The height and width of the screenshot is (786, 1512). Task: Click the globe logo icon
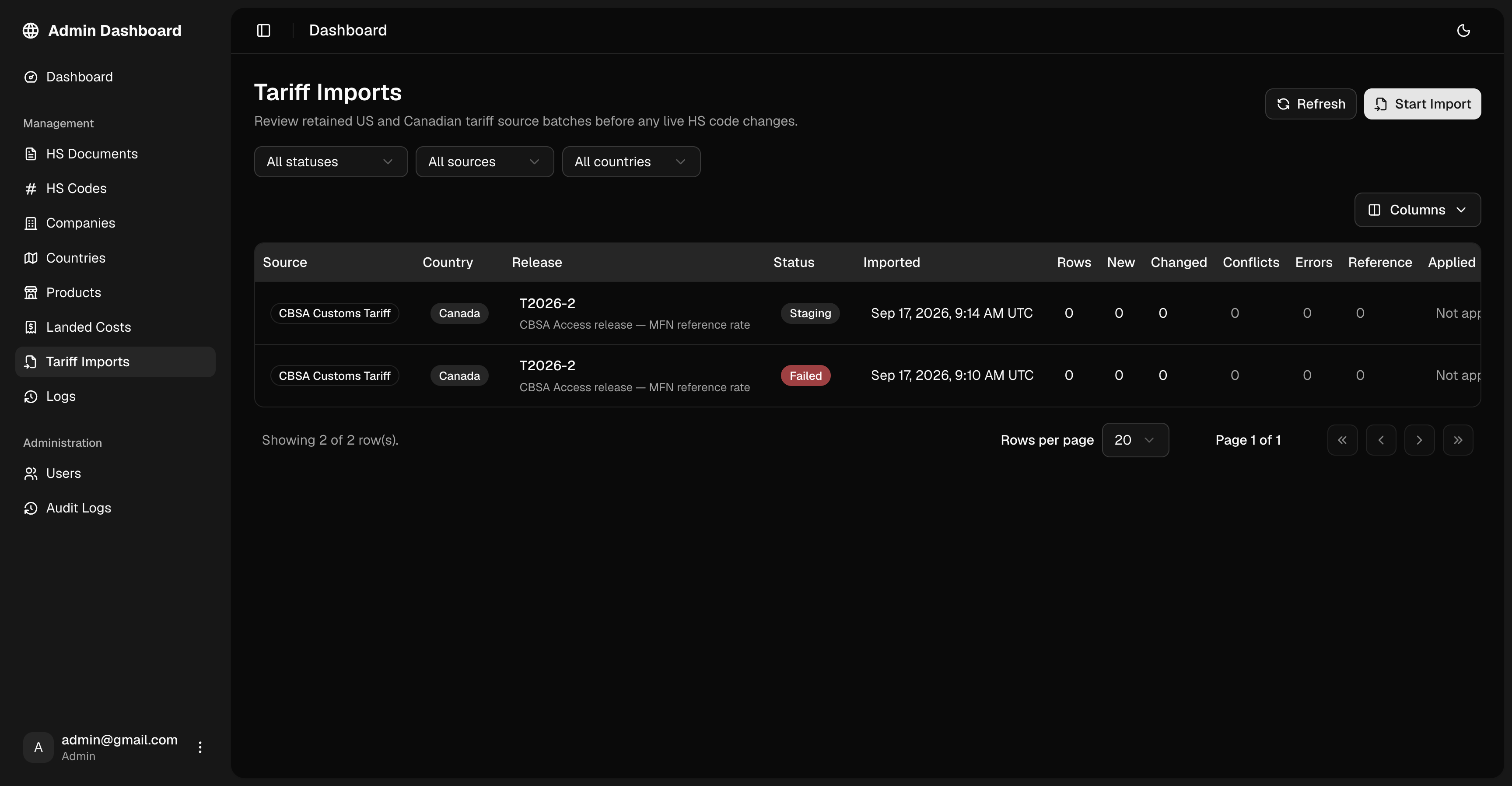click(31, 31)
